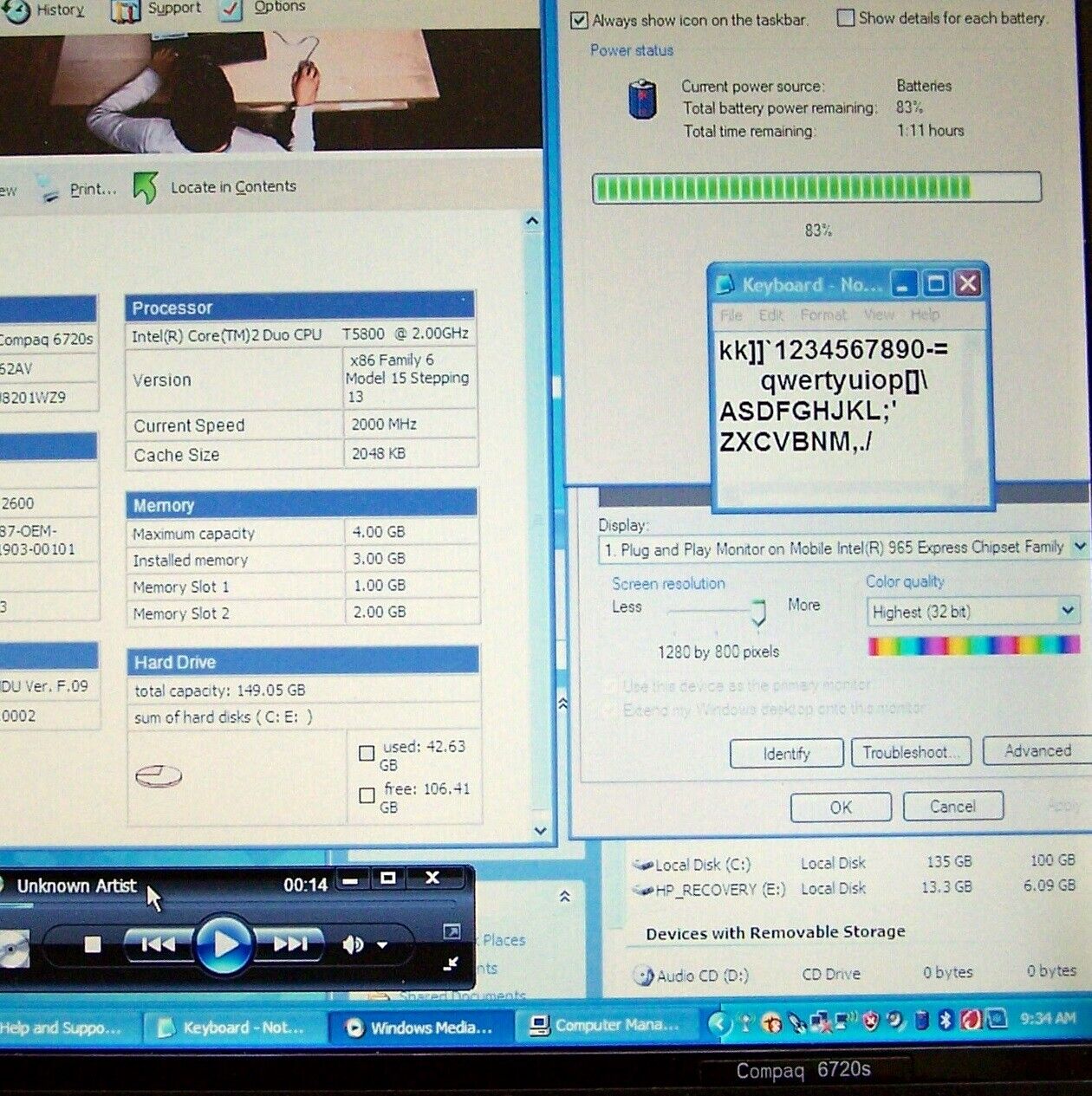Switch to Windows Media Player taskbar button
Viewport: 1092px width, 1096px height.
pyautogui.click(x=422, y=1028)
